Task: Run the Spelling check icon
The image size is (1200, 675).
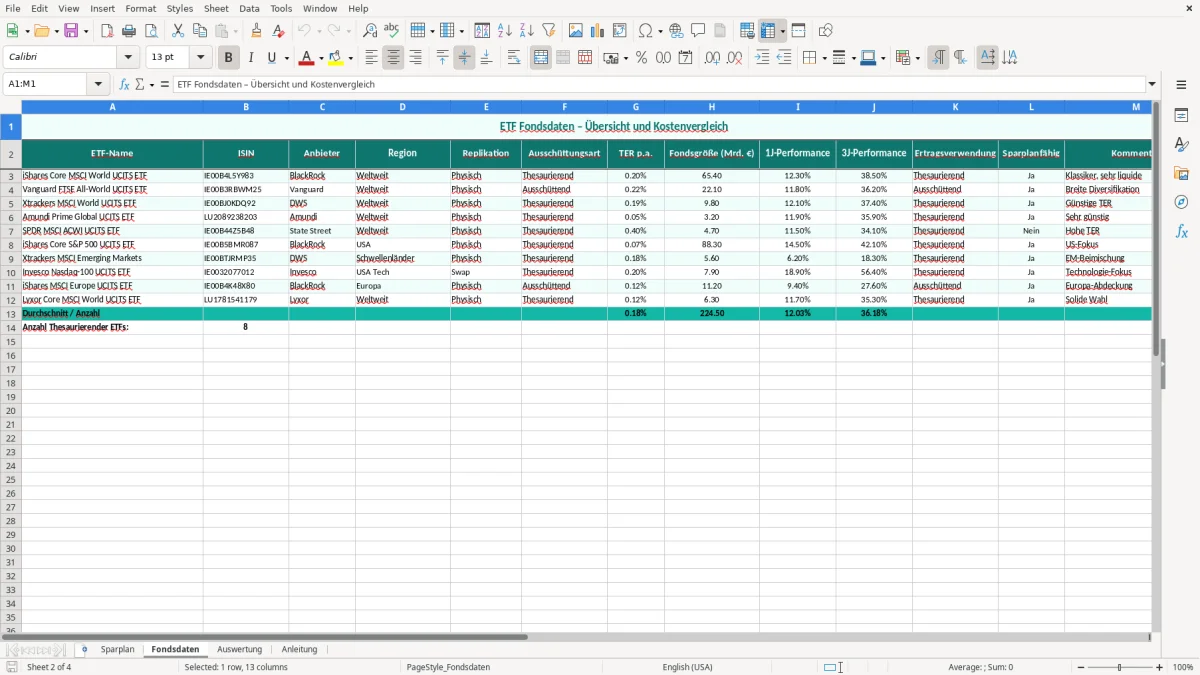Action: 391,31
